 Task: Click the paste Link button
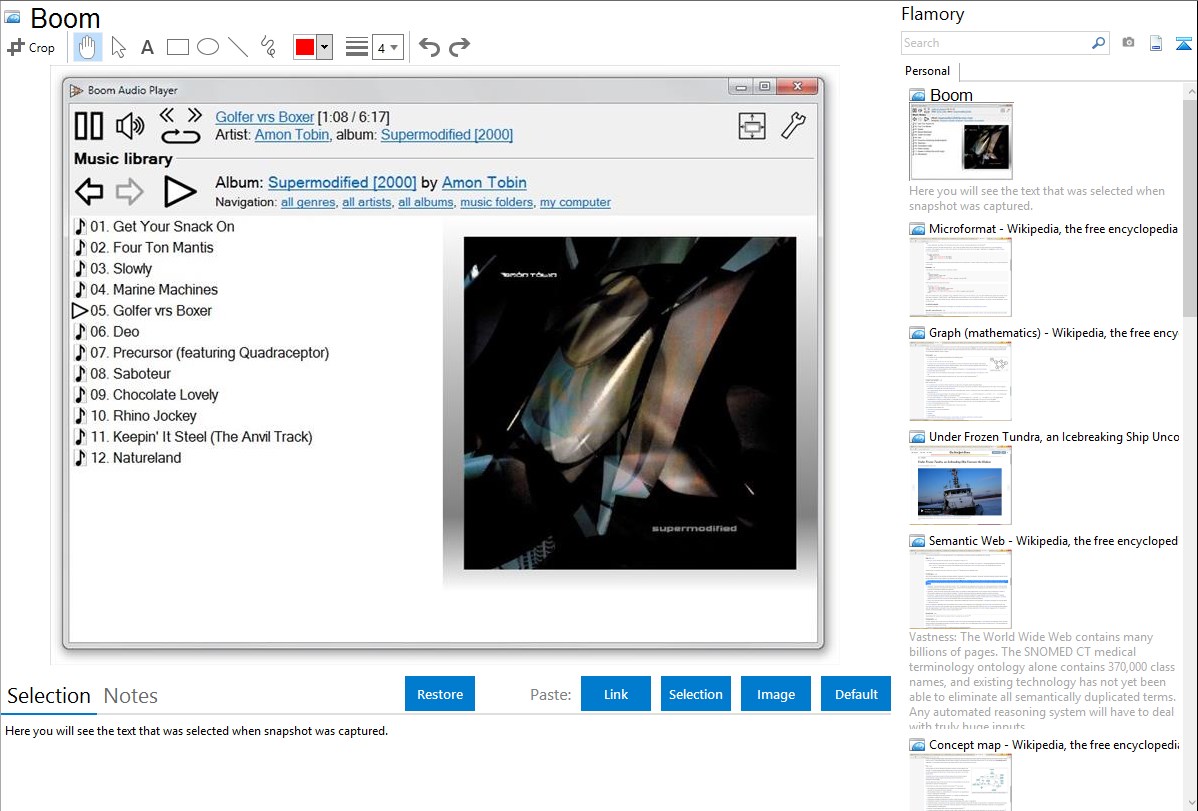coord(616,694)
